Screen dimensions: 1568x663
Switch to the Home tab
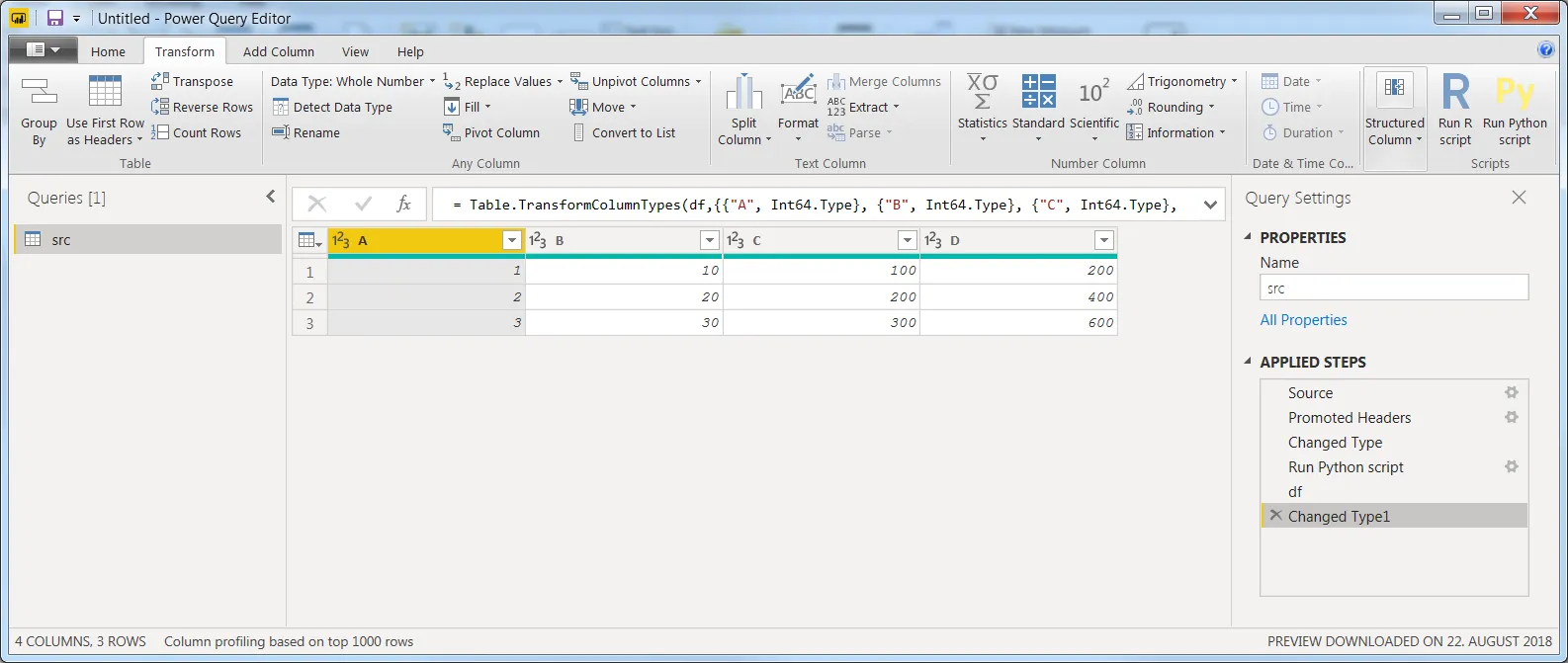108,51
